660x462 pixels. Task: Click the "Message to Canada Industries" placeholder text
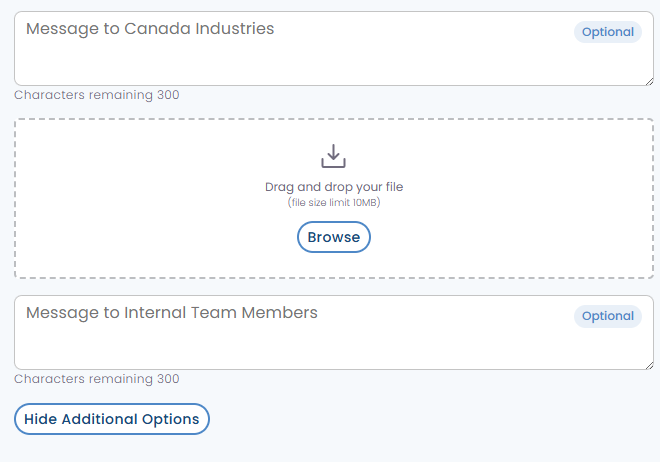point(150,29)
